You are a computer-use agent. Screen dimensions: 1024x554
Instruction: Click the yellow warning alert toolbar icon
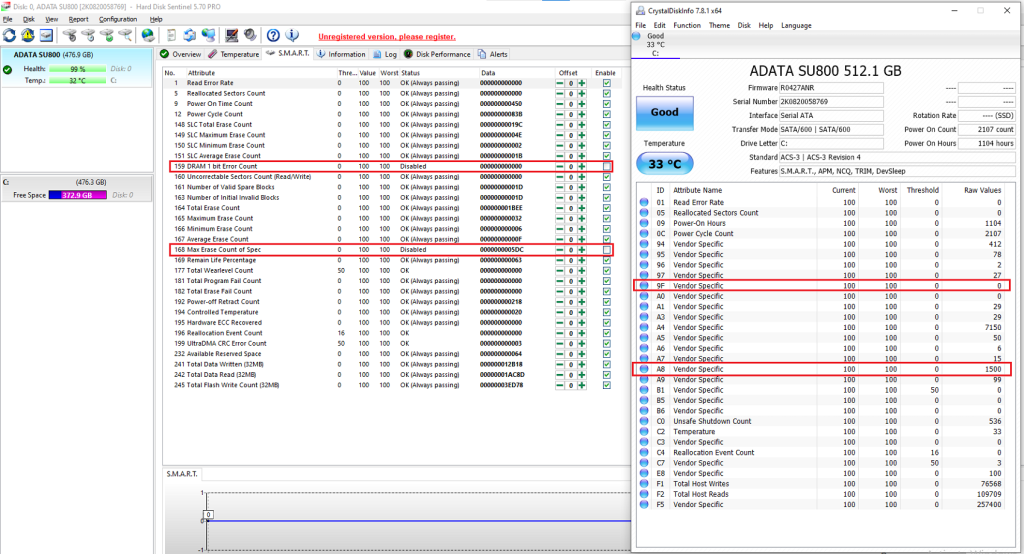pos(27,35)
